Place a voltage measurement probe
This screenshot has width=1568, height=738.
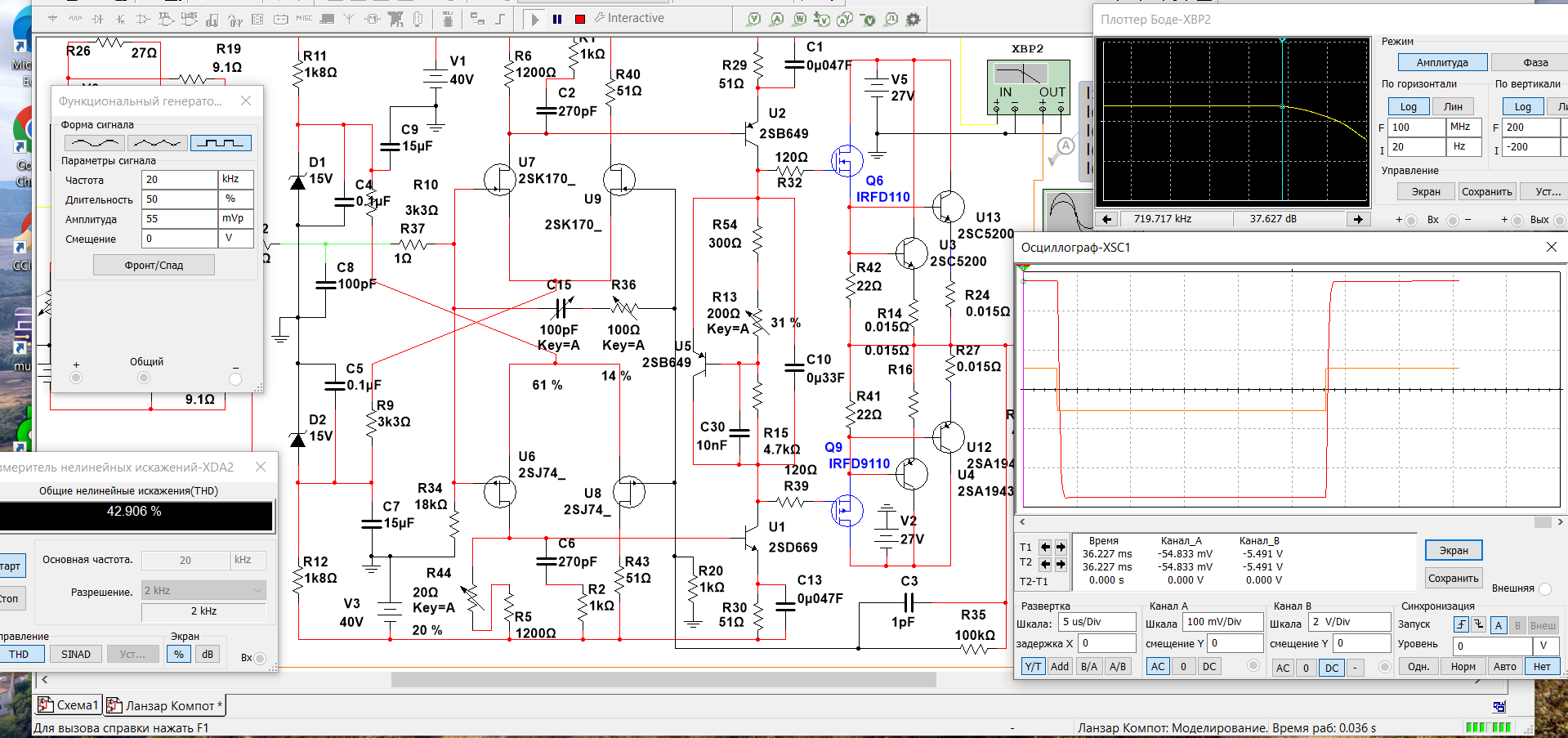pos(754,19)
